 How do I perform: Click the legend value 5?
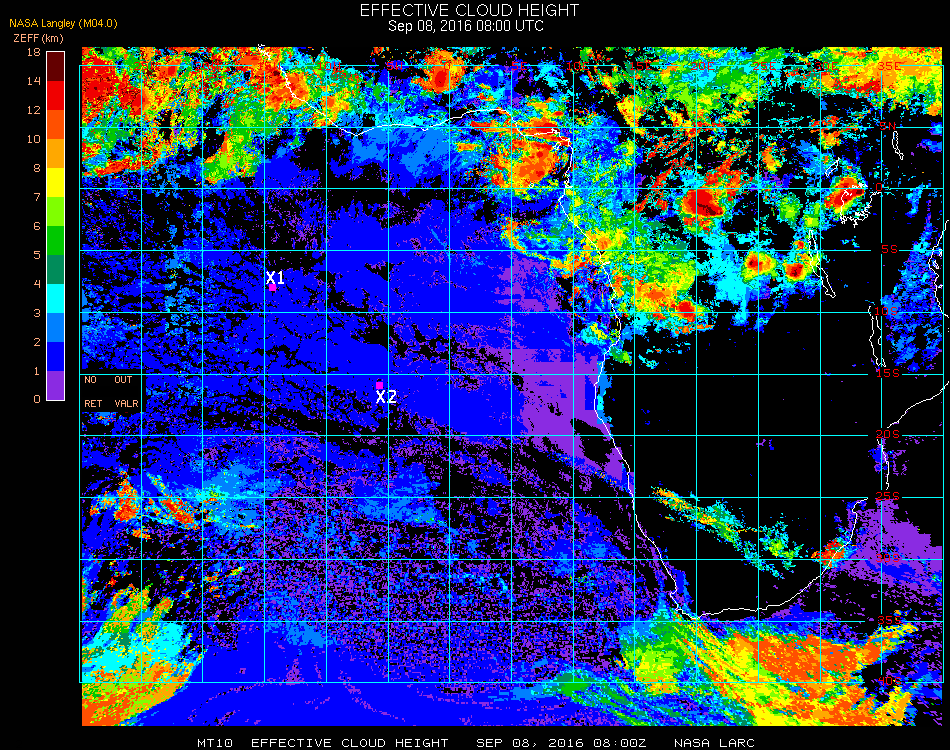(37, 255)
